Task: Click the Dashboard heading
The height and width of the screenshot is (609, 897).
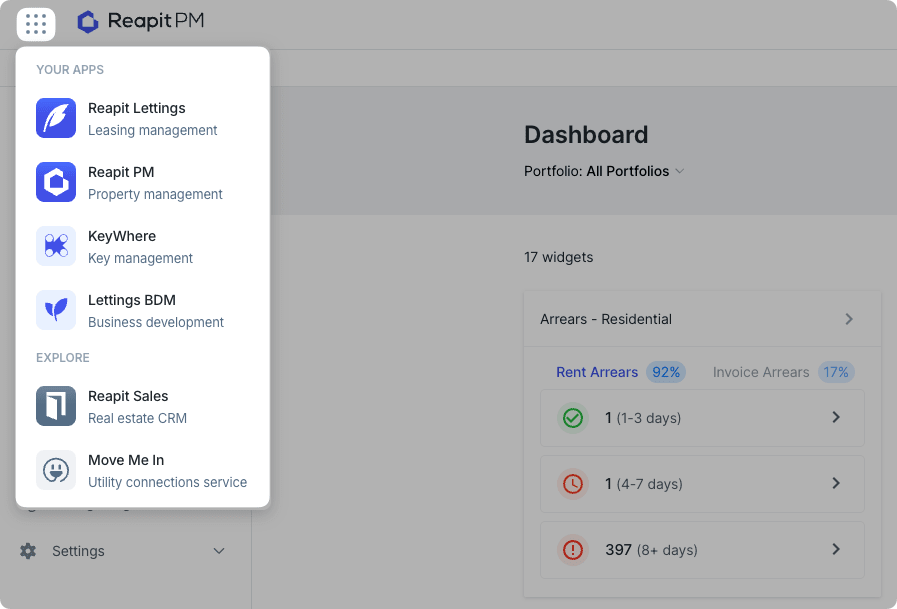Action: [586, 135]
